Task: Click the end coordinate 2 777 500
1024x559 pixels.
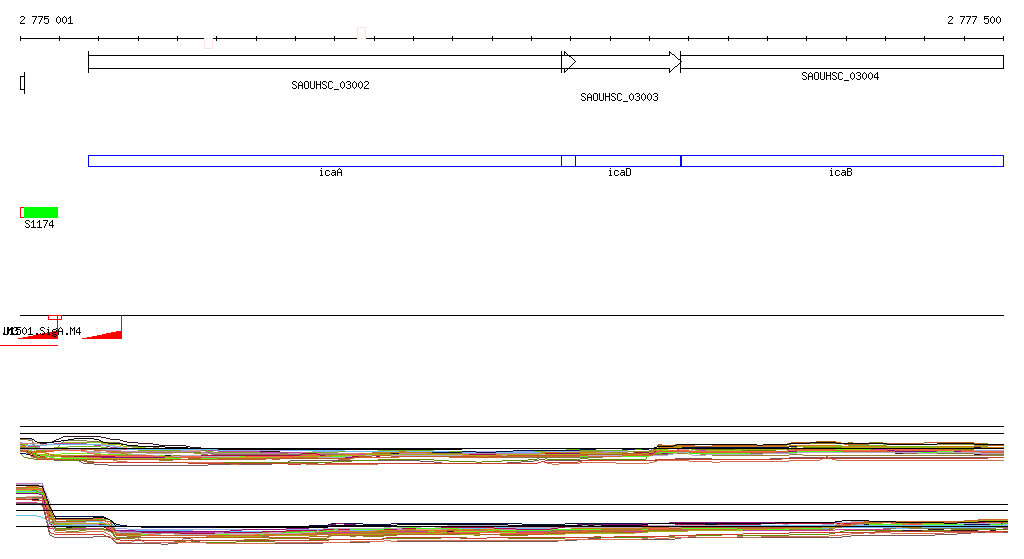Action: [x=973, y=20]
